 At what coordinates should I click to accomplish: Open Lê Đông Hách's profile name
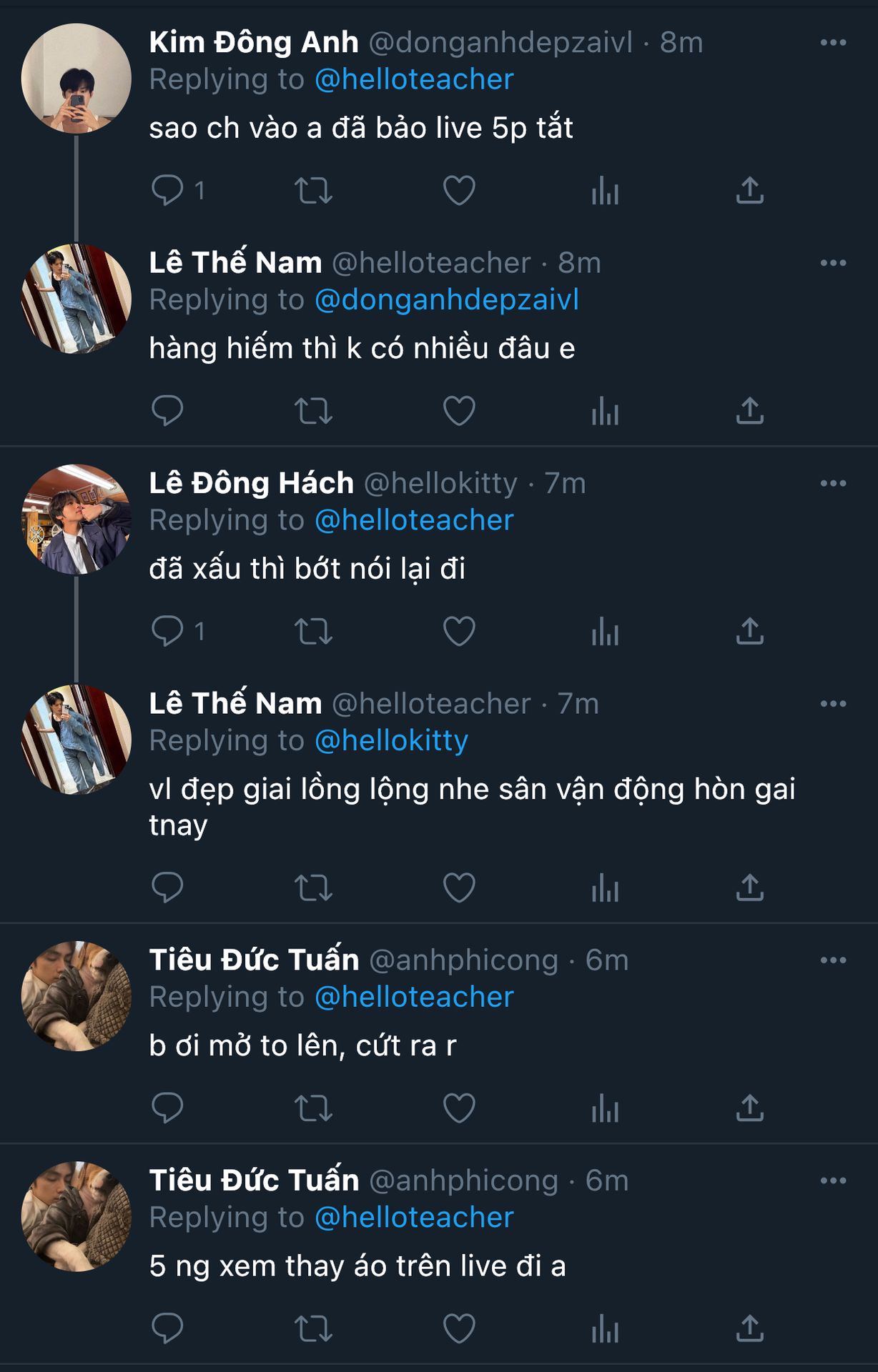pos(252,484)
